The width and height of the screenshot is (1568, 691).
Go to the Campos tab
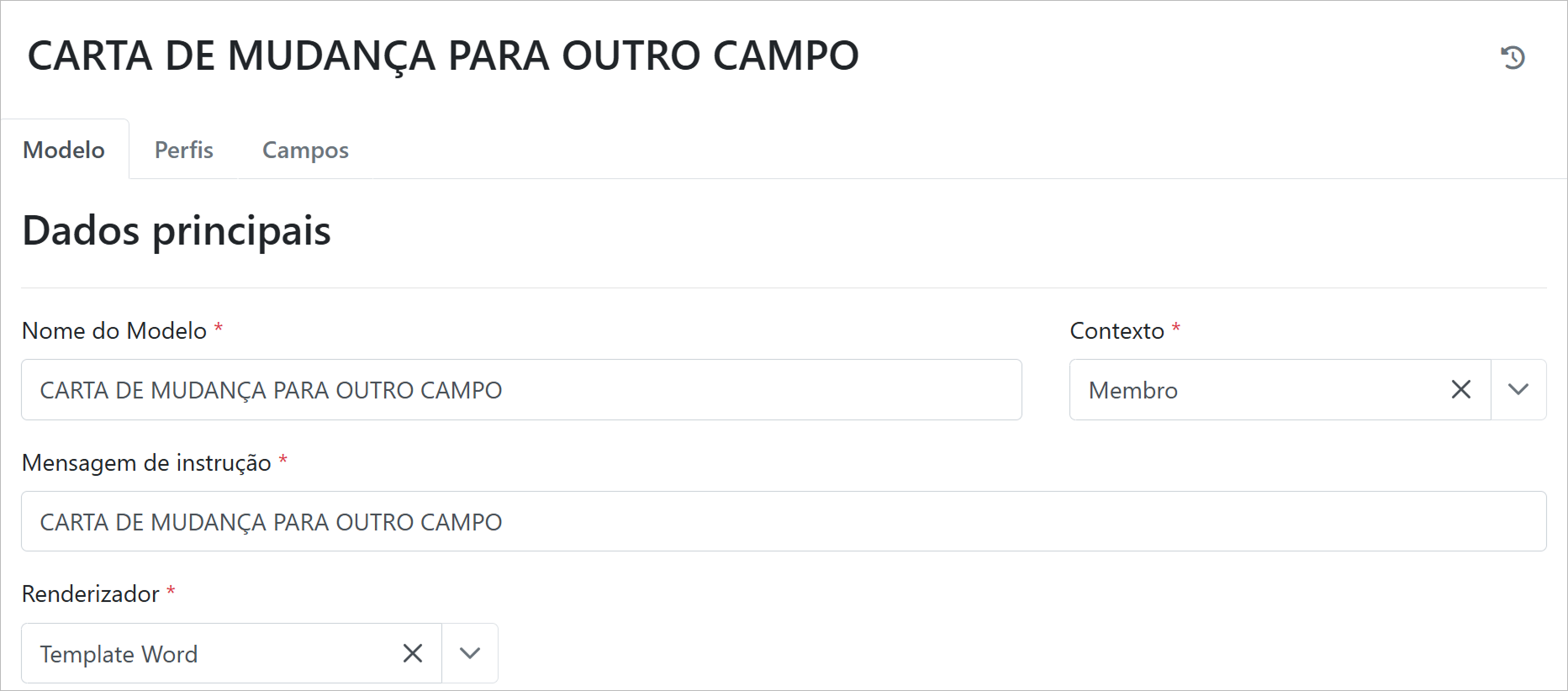[x=305, y=150]
